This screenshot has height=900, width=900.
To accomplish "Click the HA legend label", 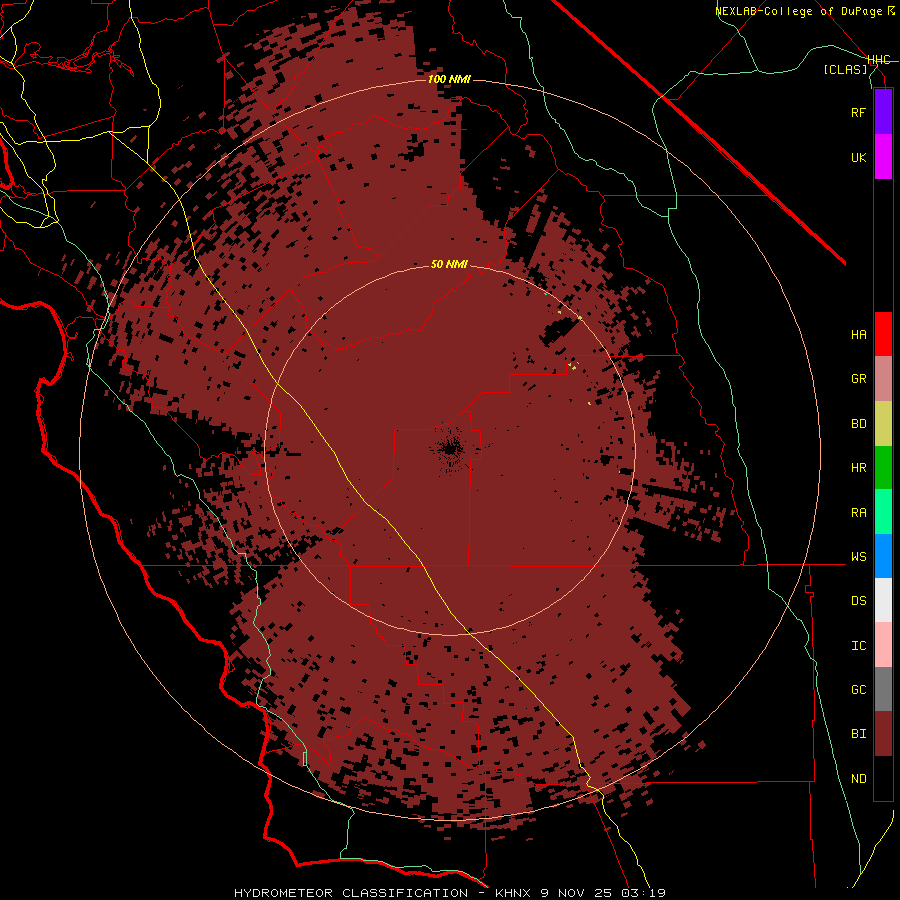I will coord(858,334).
